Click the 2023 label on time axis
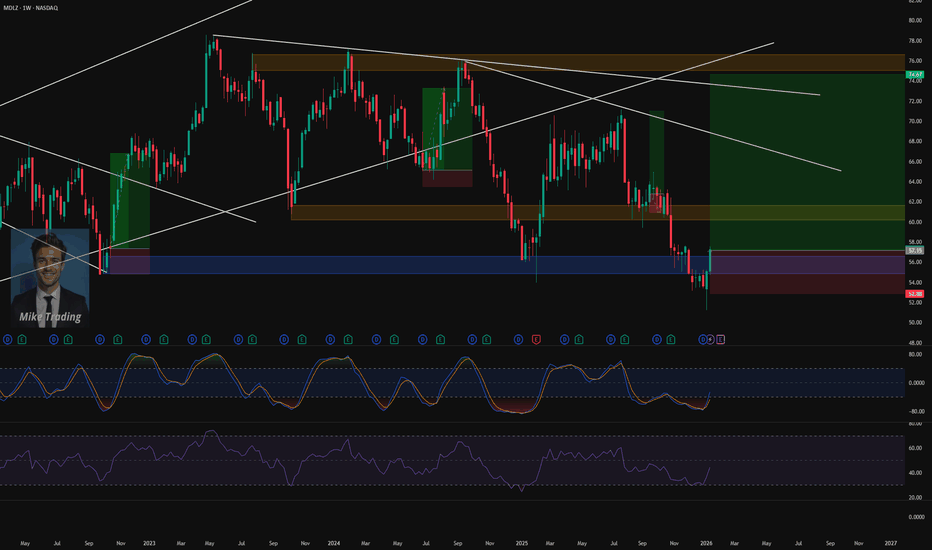The width and height of the screenshot is (932, 550). [149, 543]
